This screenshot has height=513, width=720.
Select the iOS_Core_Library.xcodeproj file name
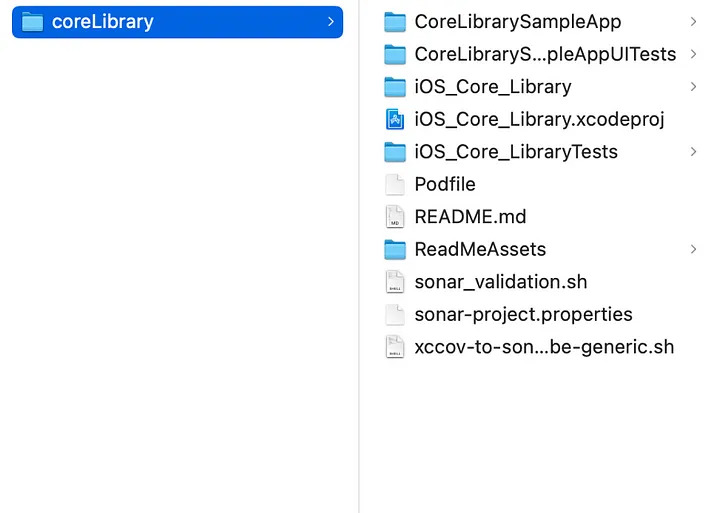539,119
